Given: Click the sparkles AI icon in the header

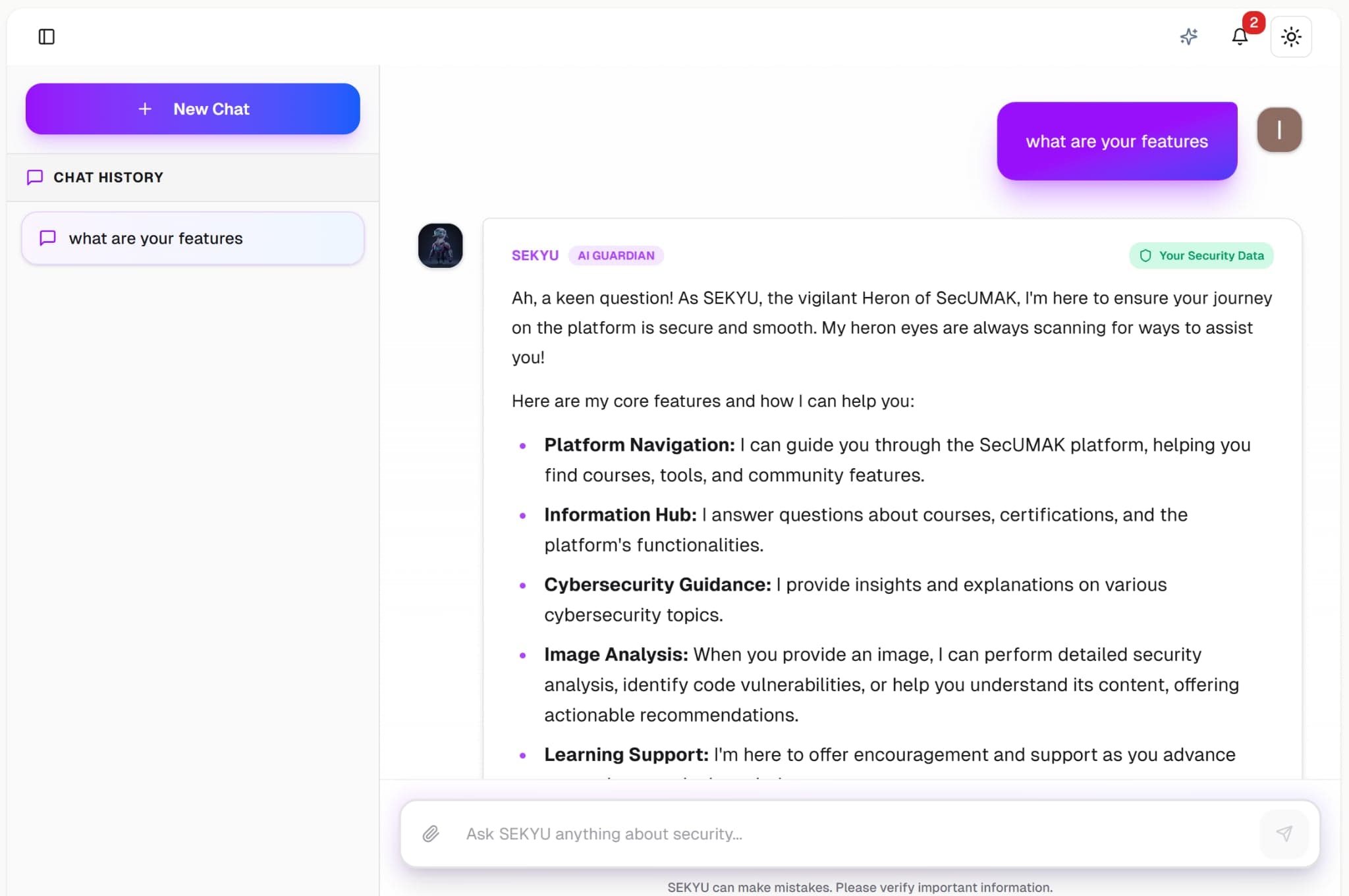Looking at the screenshot, I should point(1189,37).
